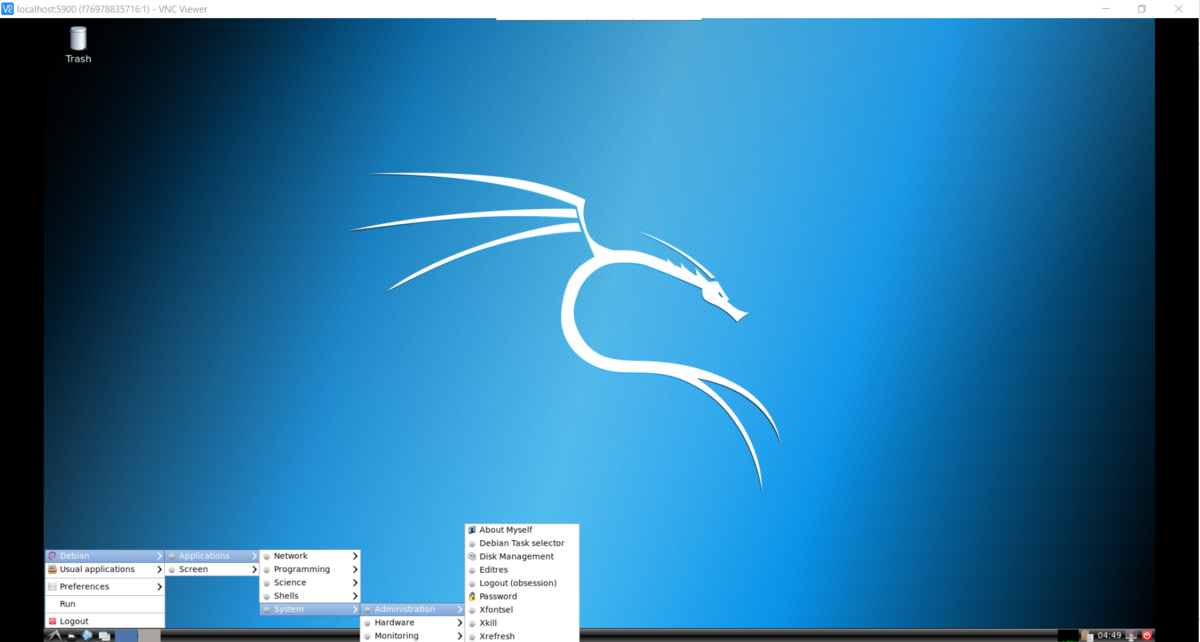This screenshot has height=642, width=1200.
Task: Expand the Science submenu arrow
Action: pyautogui.click(x=355, y=583)
